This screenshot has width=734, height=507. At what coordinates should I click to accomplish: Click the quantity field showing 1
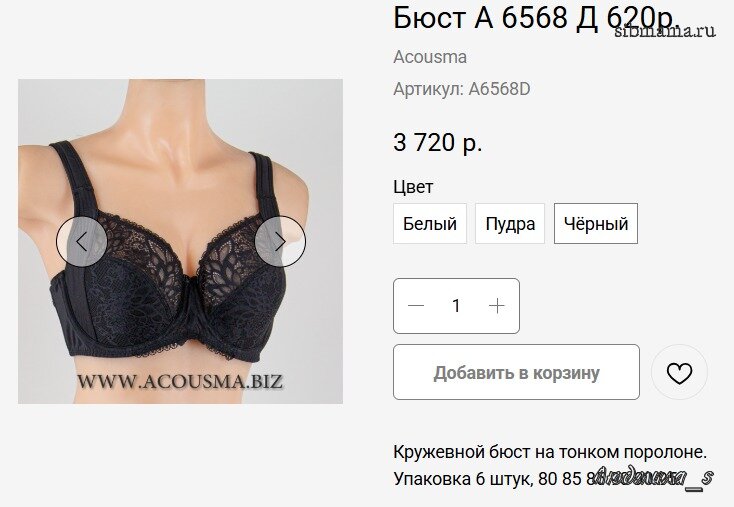pos(456,306)
